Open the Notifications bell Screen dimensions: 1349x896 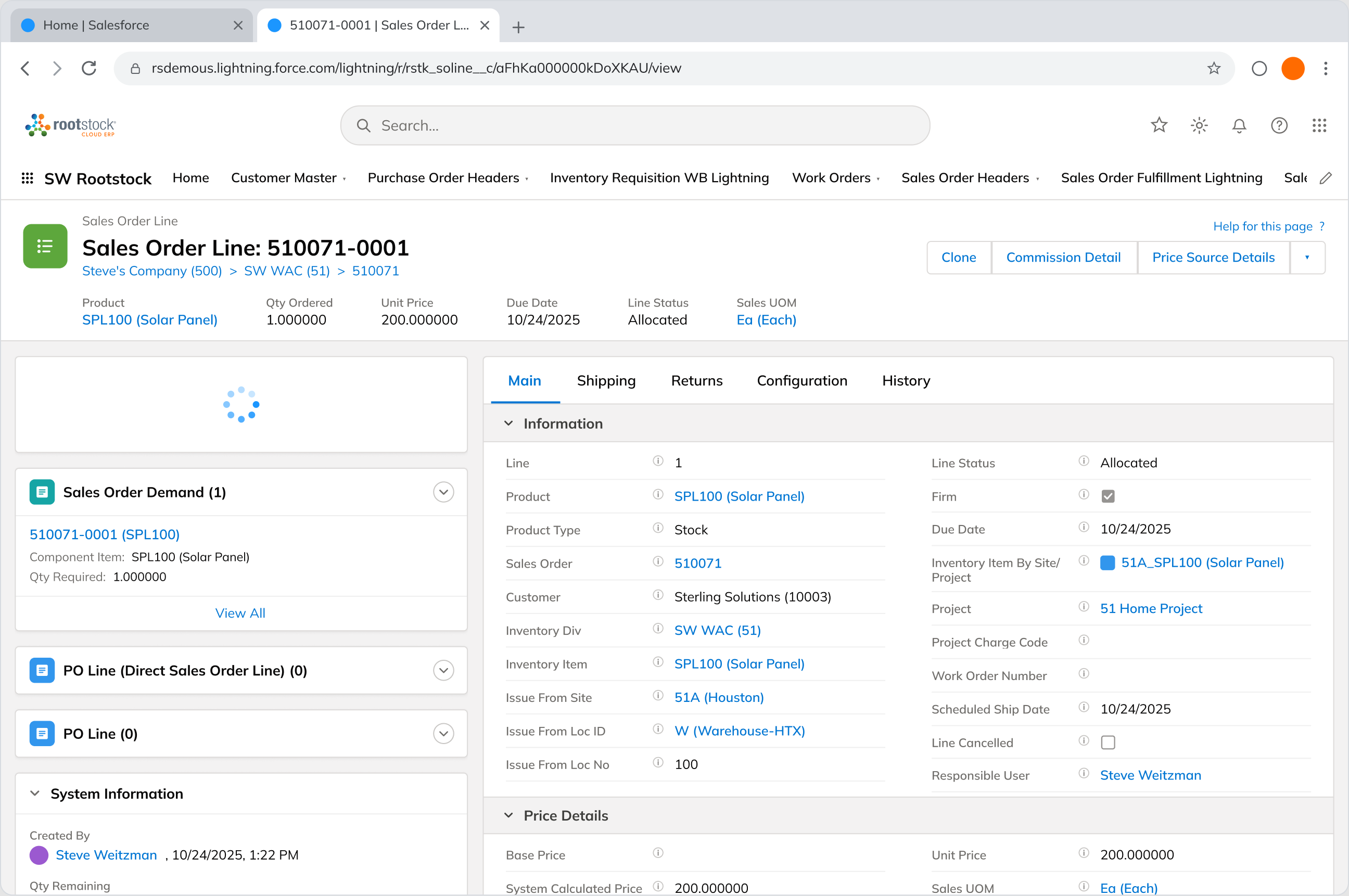click(x=1239, y=125)
